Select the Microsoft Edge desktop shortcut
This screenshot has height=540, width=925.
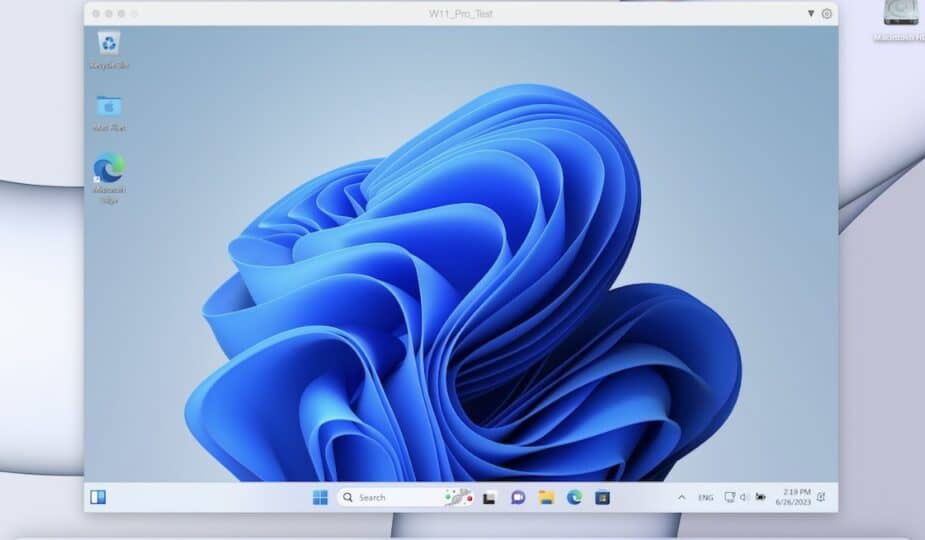coord(109,178)
